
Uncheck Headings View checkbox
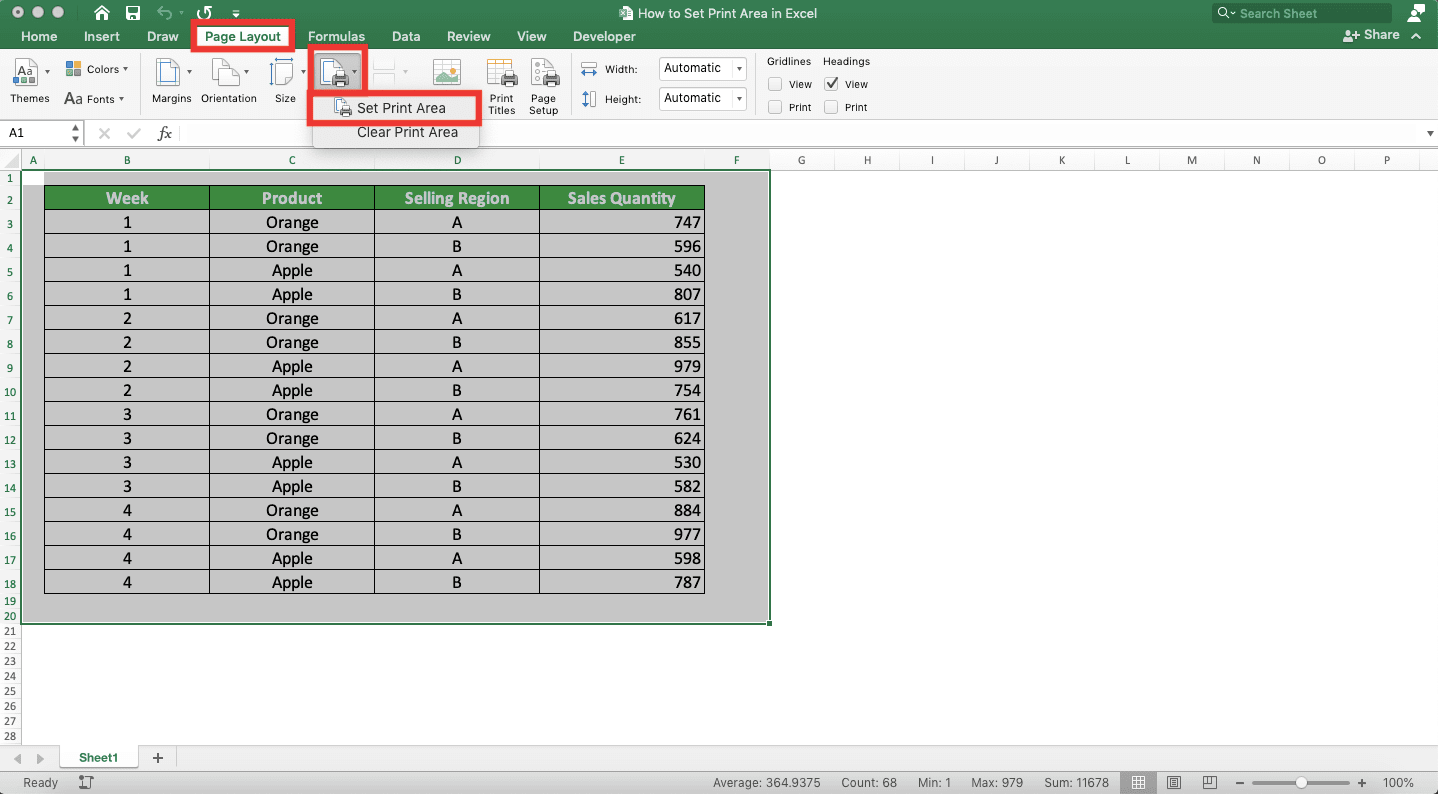(x=831, y=84)
